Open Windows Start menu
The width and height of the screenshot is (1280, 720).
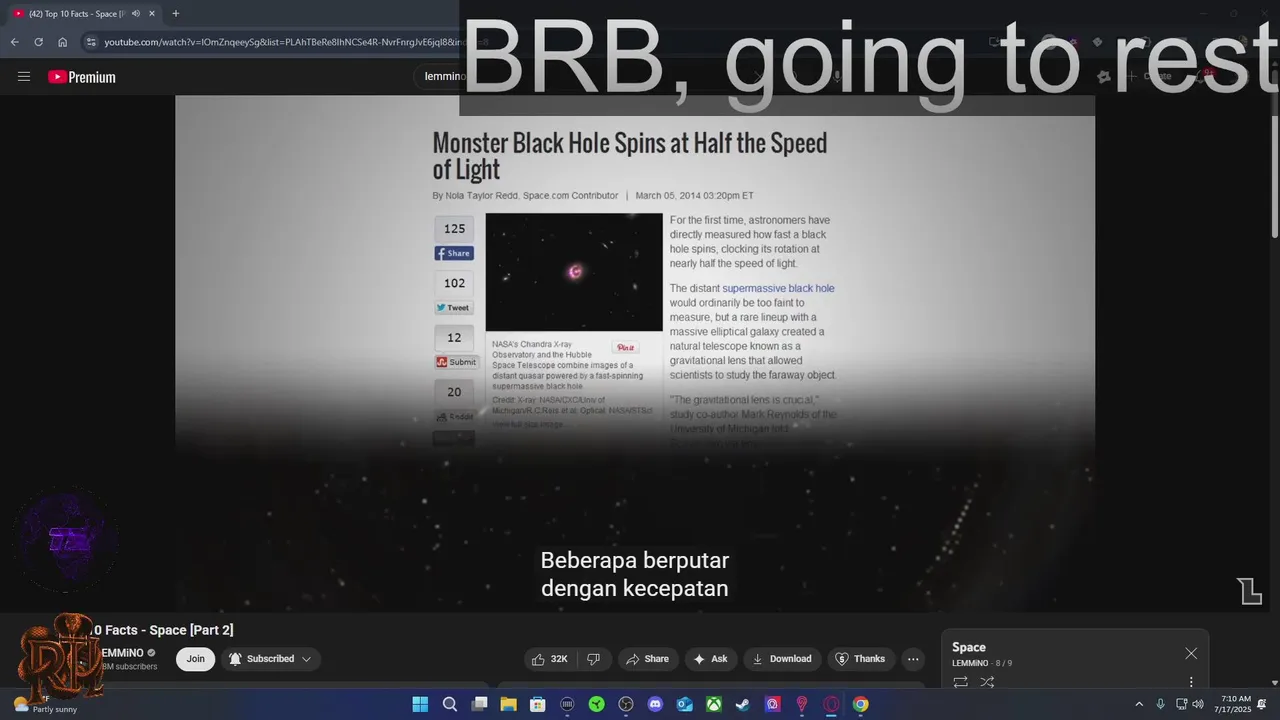tap(420, 704)
